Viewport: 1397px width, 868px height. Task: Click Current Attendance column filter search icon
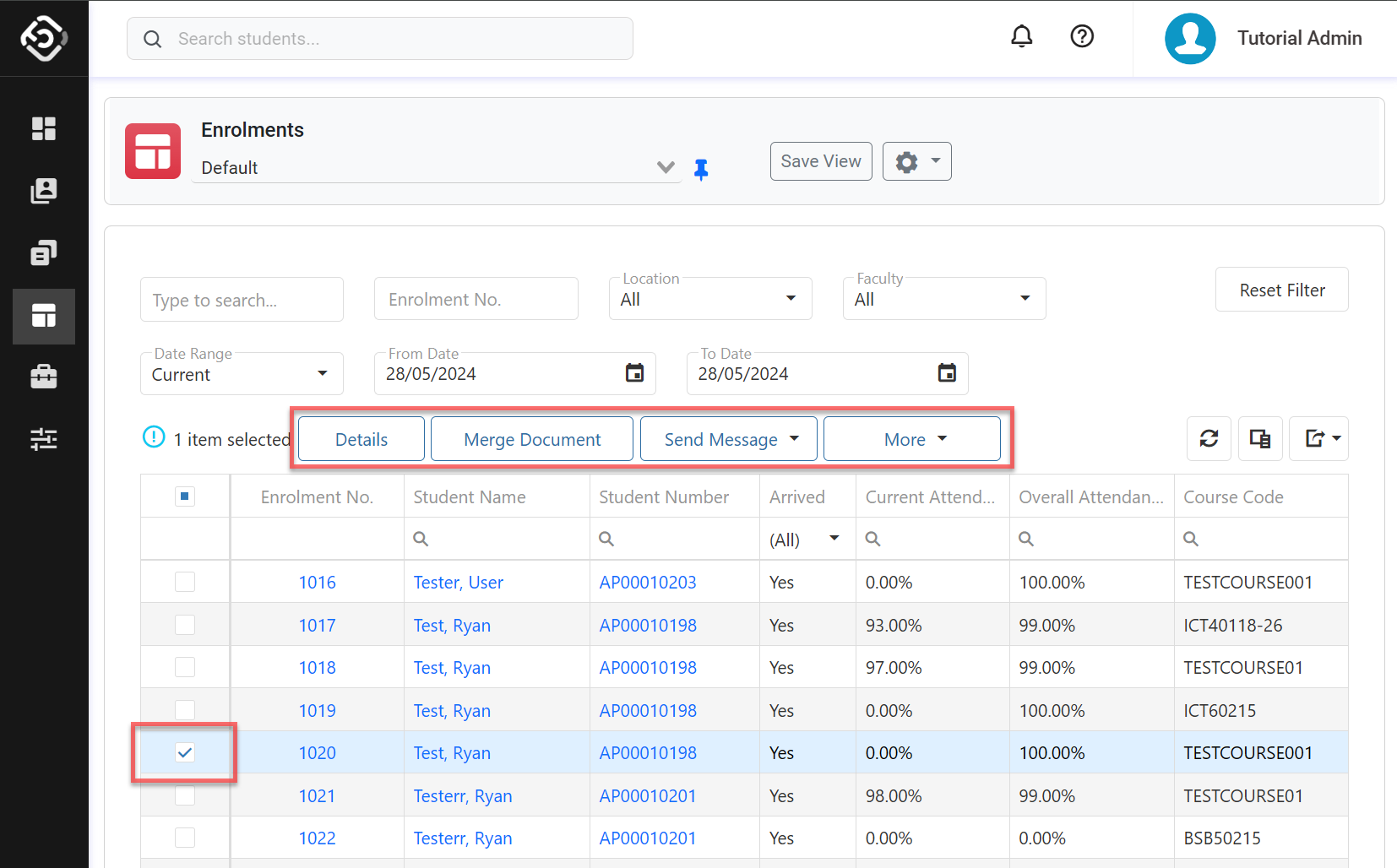873,539
